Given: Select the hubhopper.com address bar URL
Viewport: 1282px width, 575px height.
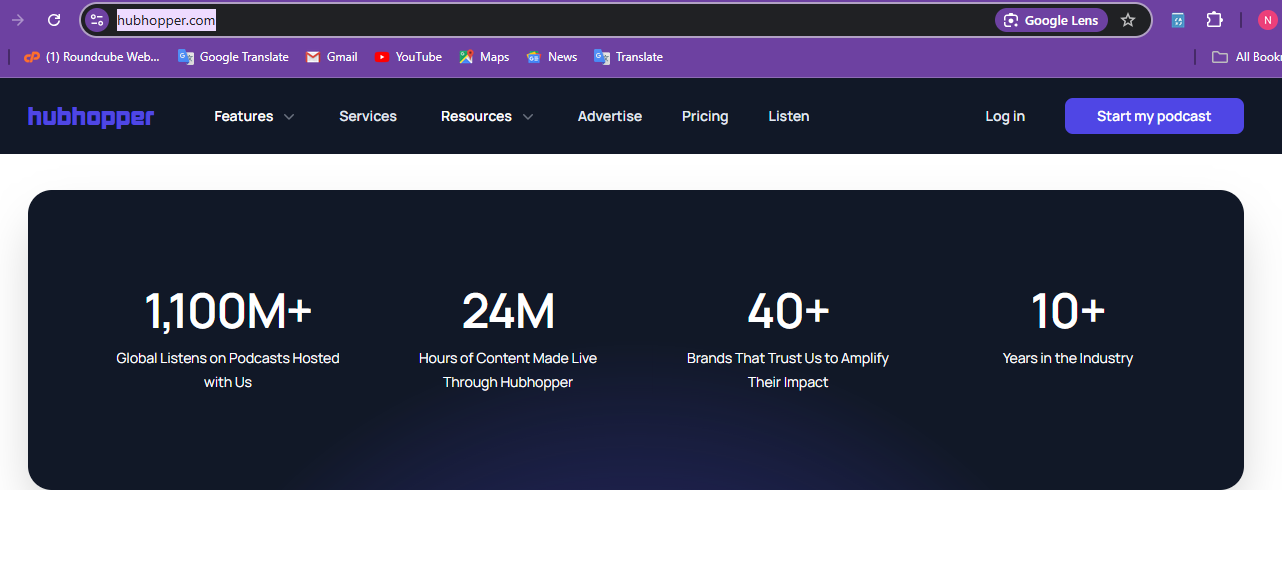Looking at the screenshot, I should click(166, 20).
